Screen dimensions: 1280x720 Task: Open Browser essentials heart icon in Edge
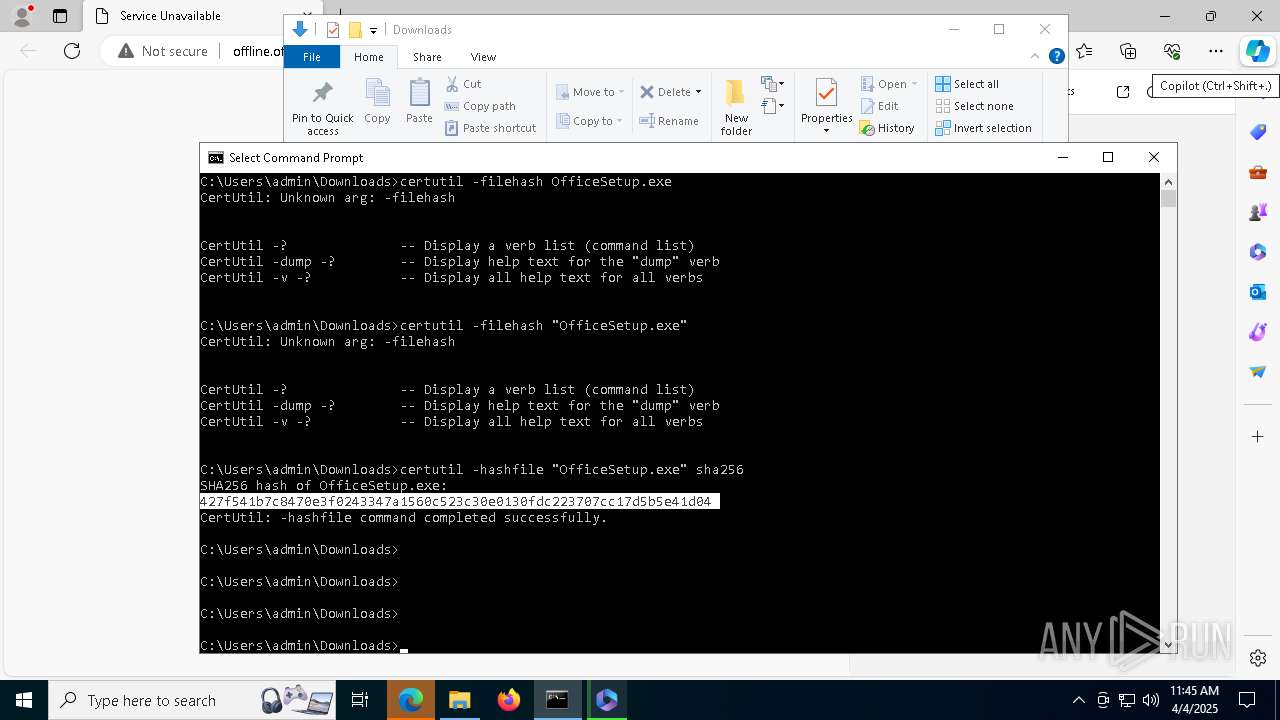coord(1172,51)
